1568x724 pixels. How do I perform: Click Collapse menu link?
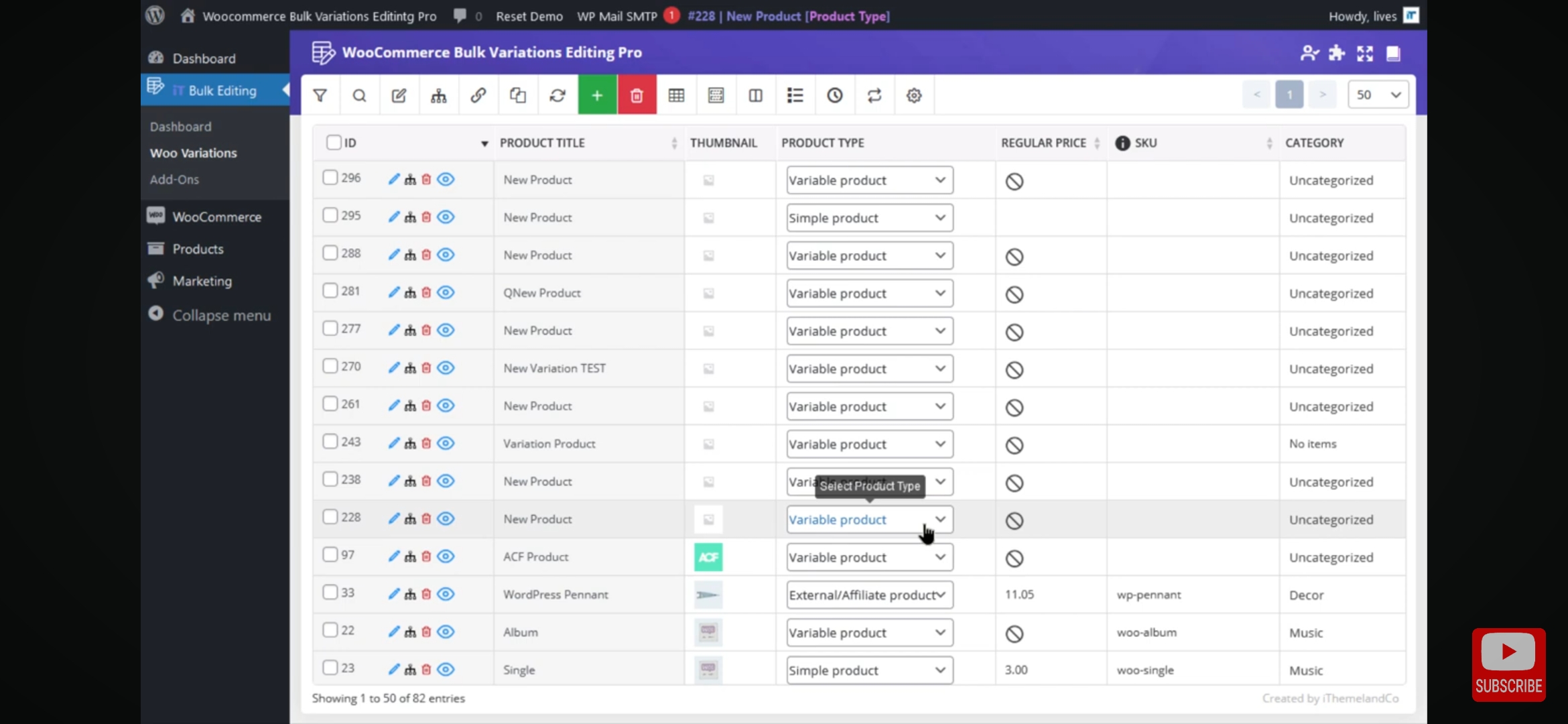click(x=221, y=315)
